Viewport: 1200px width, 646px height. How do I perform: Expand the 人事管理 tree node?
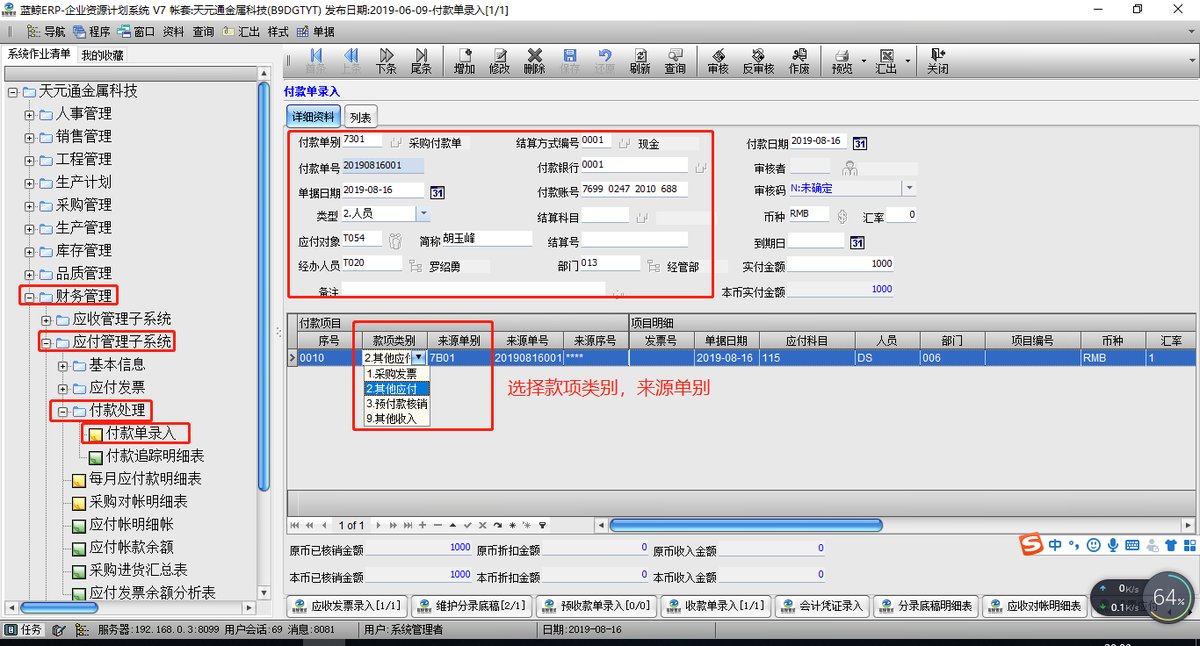point(28,114)
